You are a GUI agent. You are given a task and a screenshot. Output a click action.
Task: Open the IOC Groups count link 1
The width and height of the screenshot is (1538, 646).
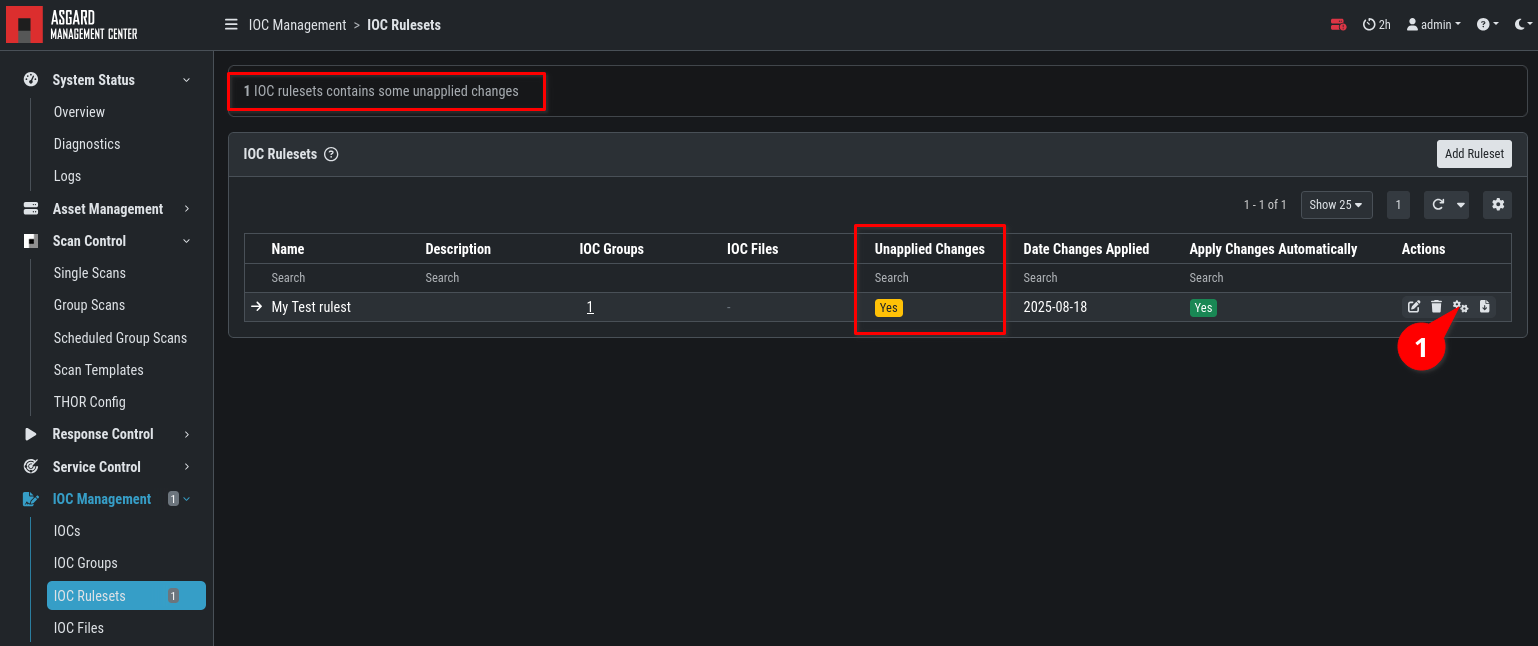pyautogui.click(x=590, y=307)
